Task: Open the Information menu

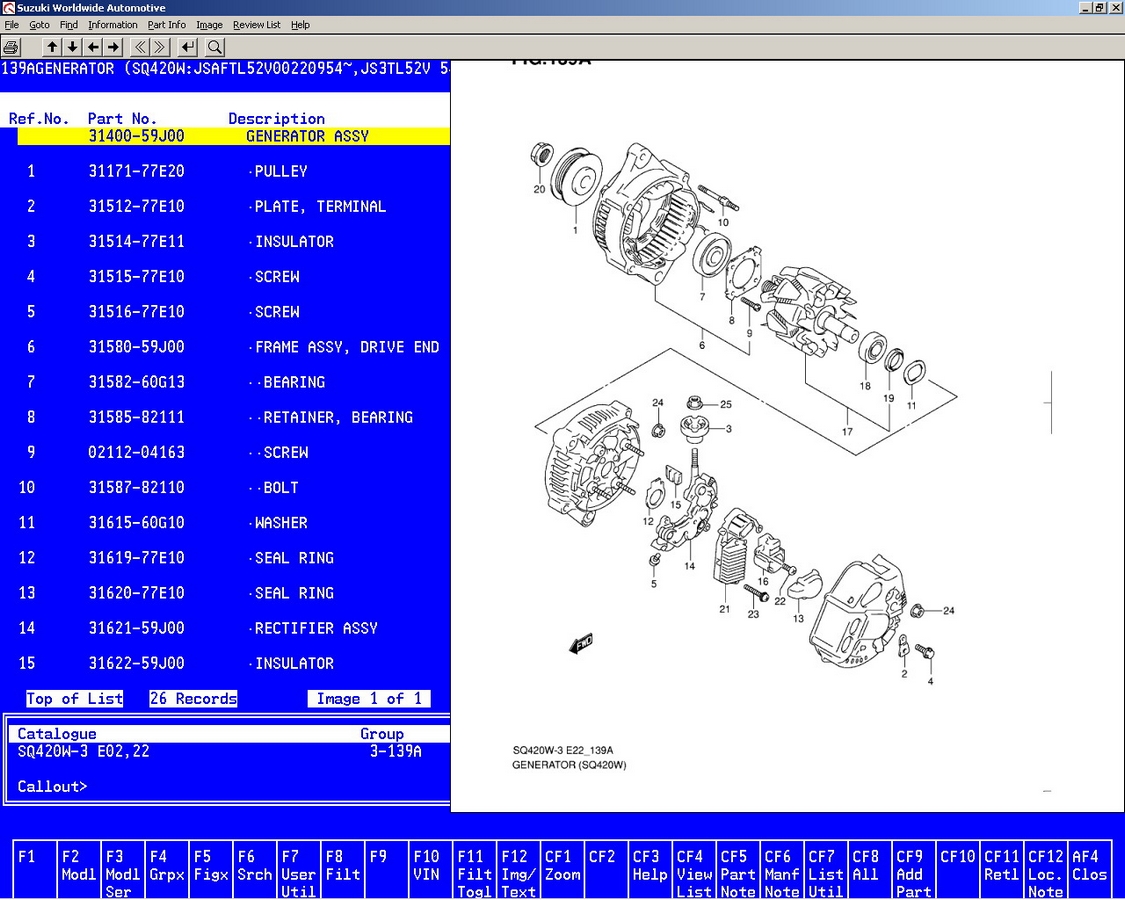Action: tap(113, 24)
